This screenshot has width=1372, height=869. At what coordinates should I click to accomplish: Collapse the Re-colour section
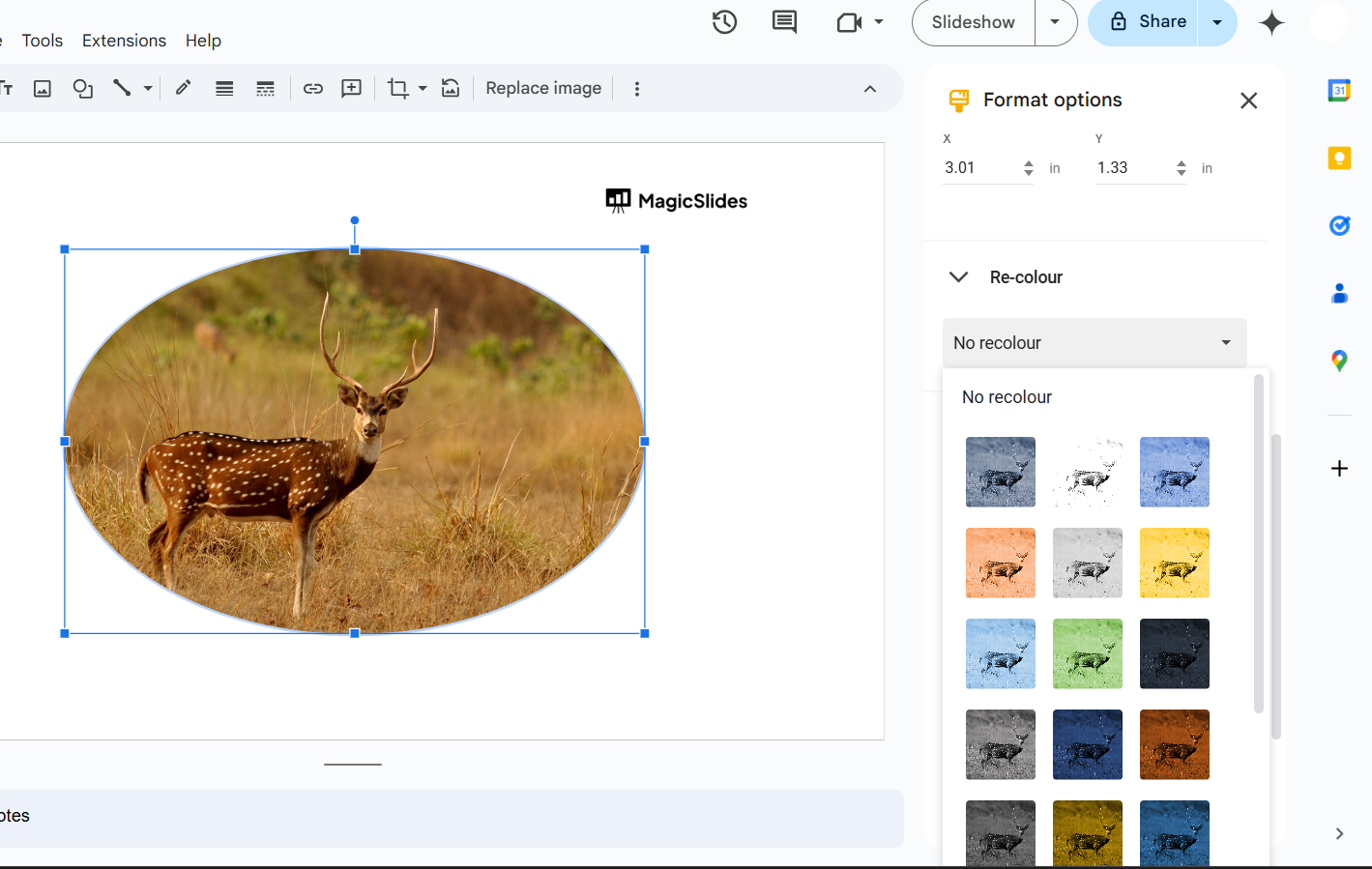click(958, 277)
